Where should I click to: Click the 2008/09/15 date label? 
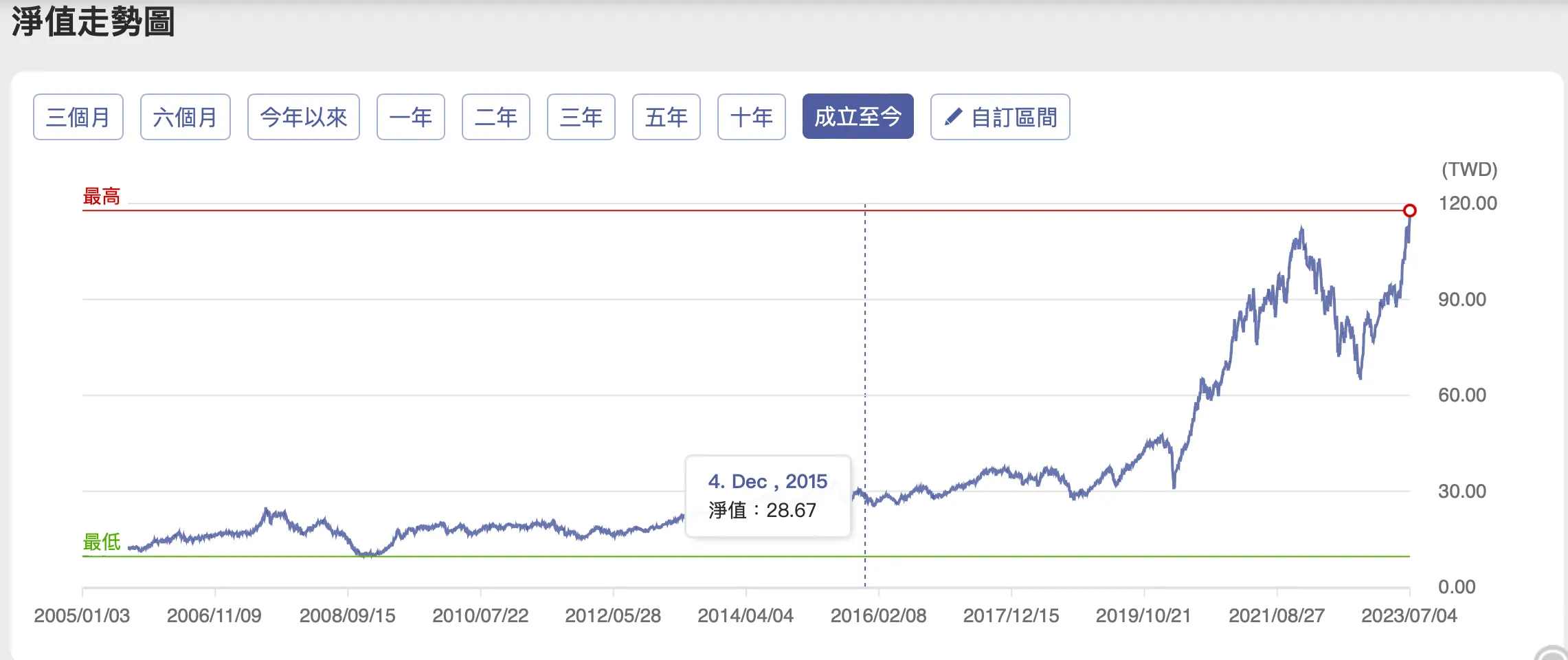pyautogui.click(x=348, y=616)
